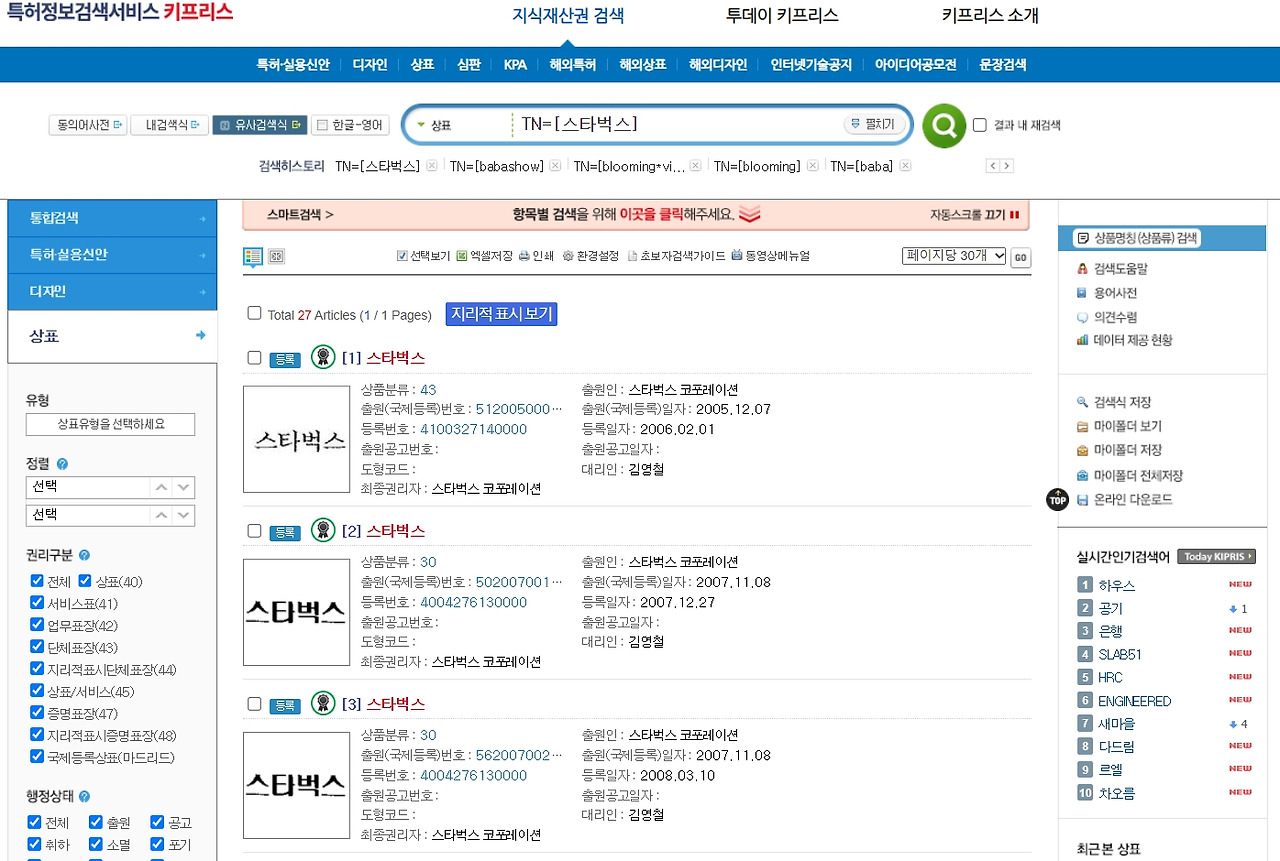The image size is (1280, 861).
Task: Open the 동영상메뉴얼 video manual
Action: tap(770, 256)
